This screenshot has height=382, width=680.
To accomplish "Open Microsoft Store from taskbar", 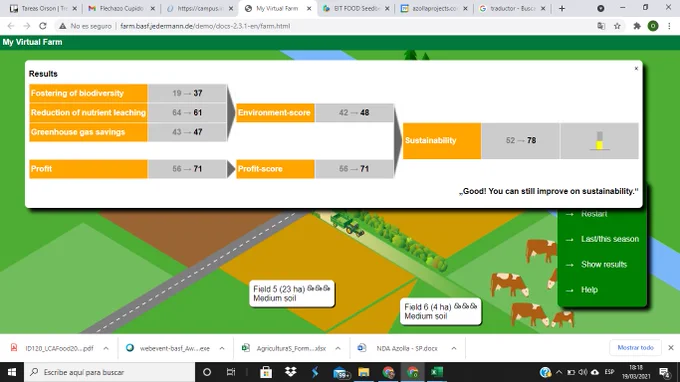I will pyautogui.click(x=266, y=372).
